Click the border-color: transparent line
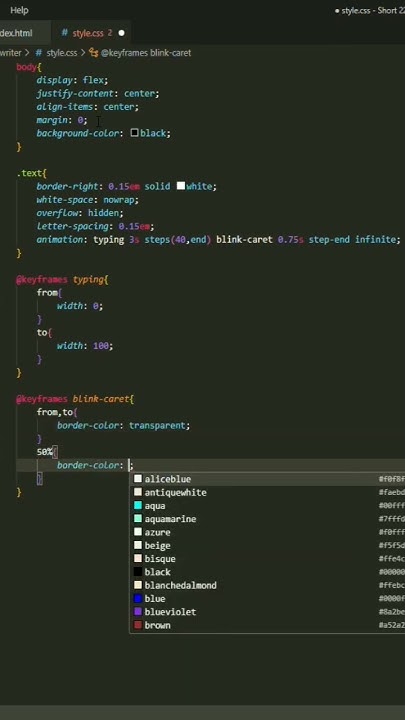This screenshot has height=720, width=405. (x=124, y=426)
